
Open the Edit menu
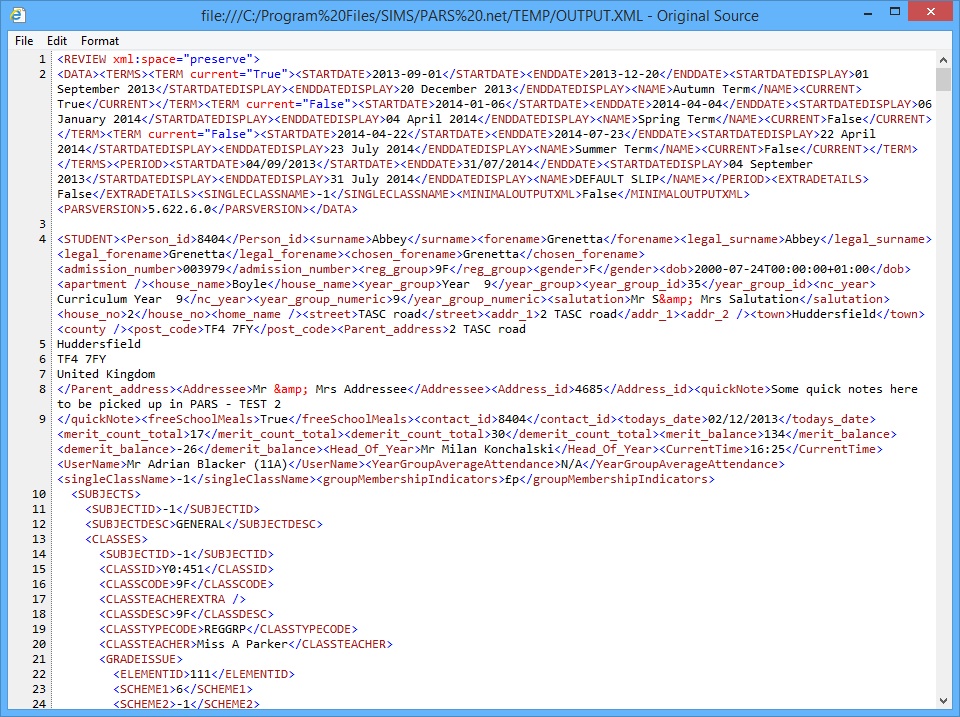click(57, 41)
